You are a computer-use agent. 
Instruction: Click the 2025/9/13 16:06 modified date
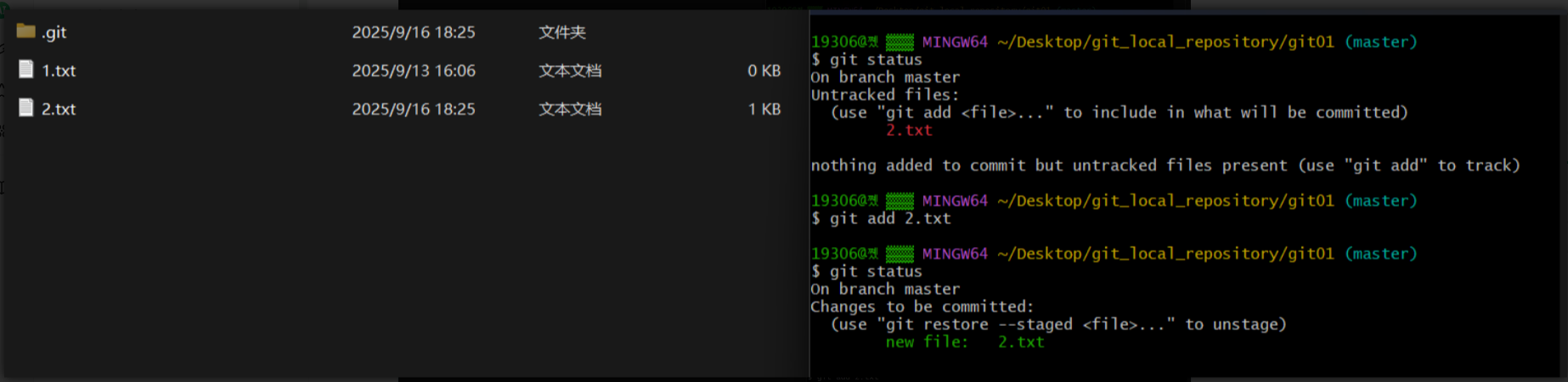pos(414,70)
